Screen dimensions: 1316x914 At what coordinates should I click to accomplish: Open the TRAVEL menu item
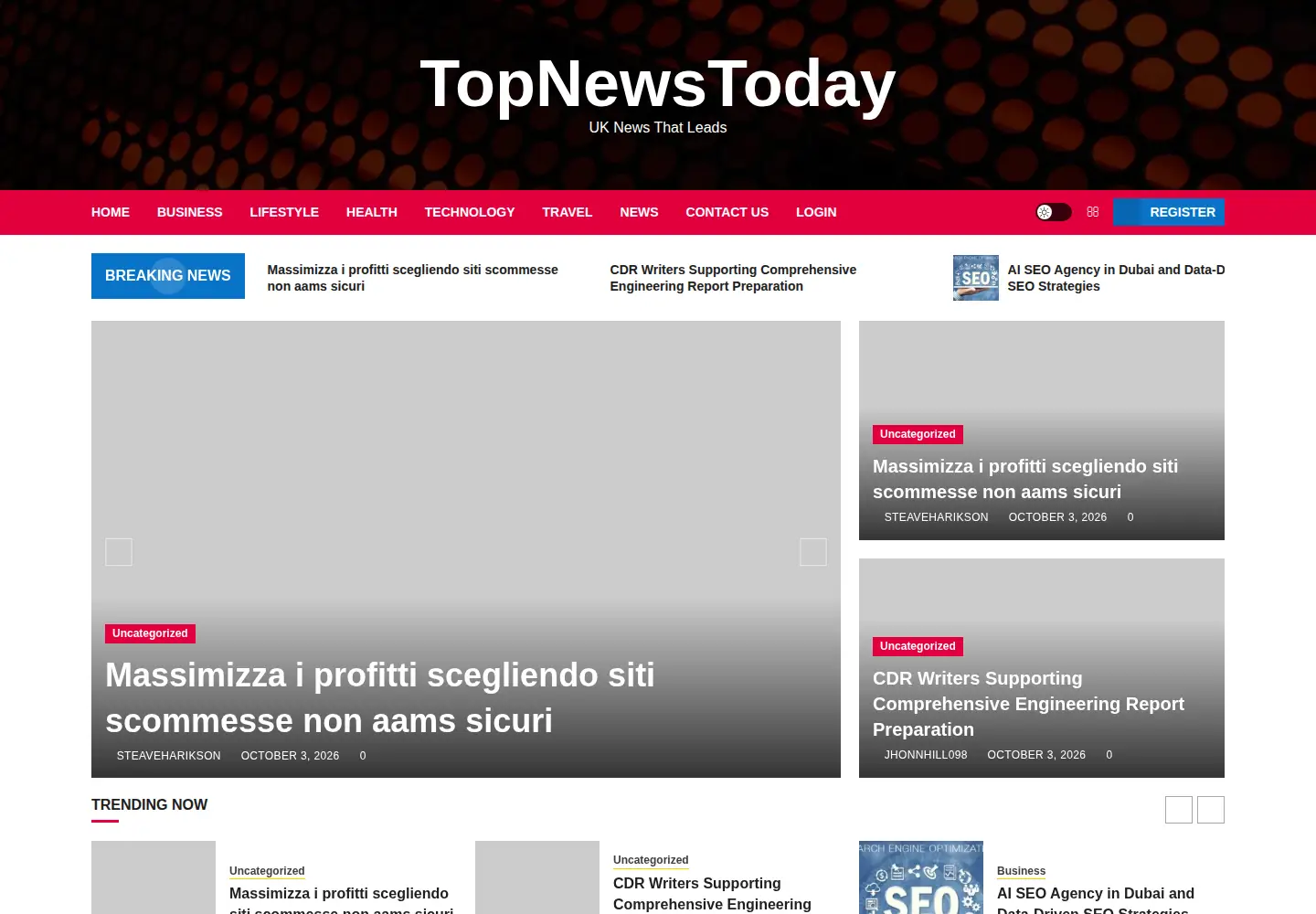pyautogui.click(x=568, y=212)
